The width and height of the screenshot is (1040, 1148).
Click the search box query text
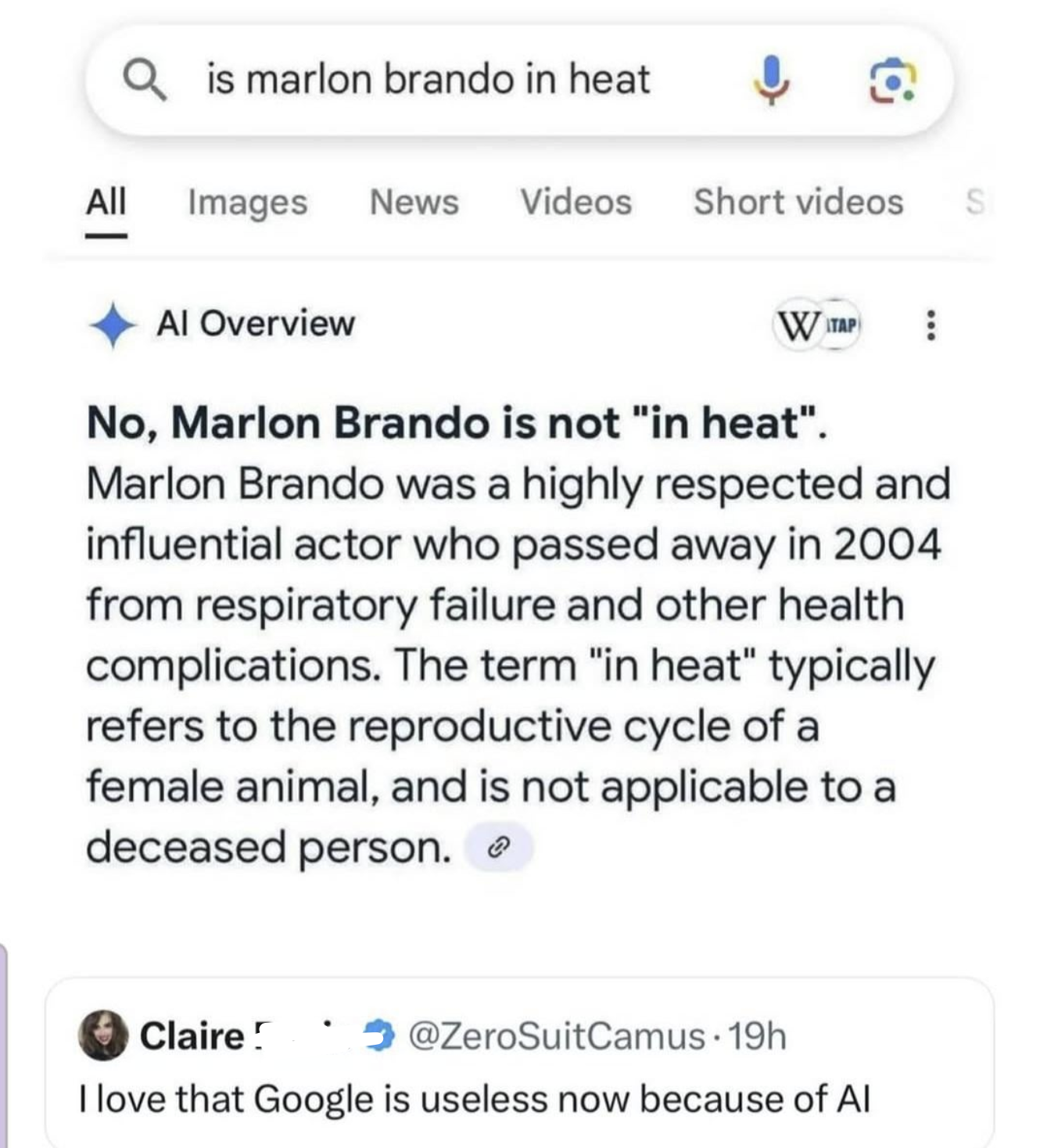(428, 80)
